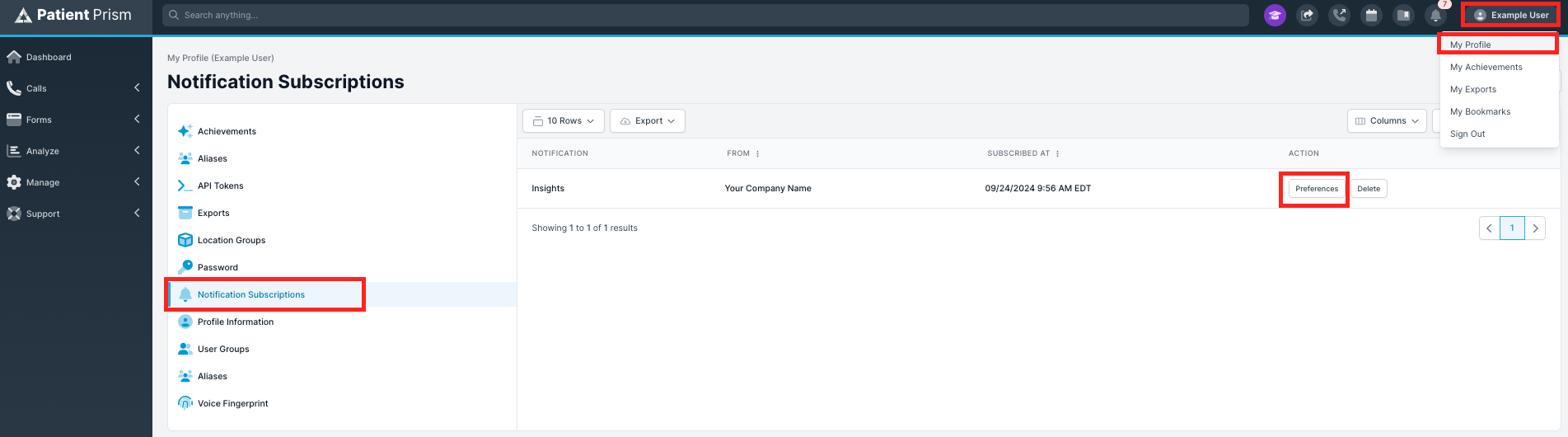Expand the Analyze navigation section
This screenshot has width=1568, height=437.
coord(76,151)
